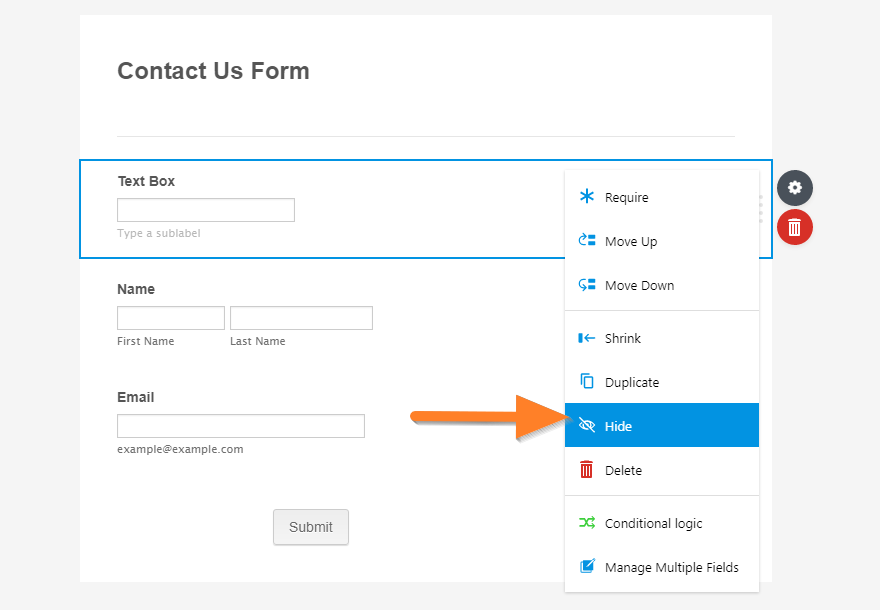Click the Contact Us Form heading
Screen dimensions: 880x610
pos(213,71)
